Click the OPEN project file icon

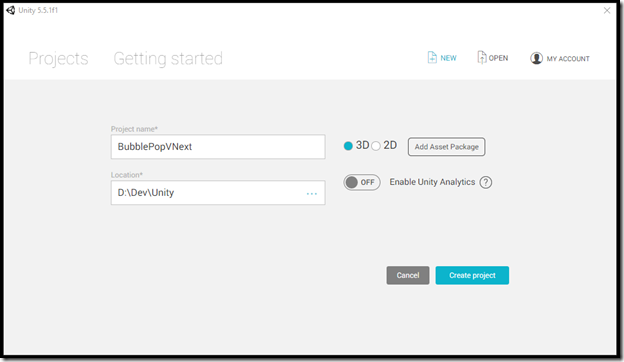pos(482,57)
